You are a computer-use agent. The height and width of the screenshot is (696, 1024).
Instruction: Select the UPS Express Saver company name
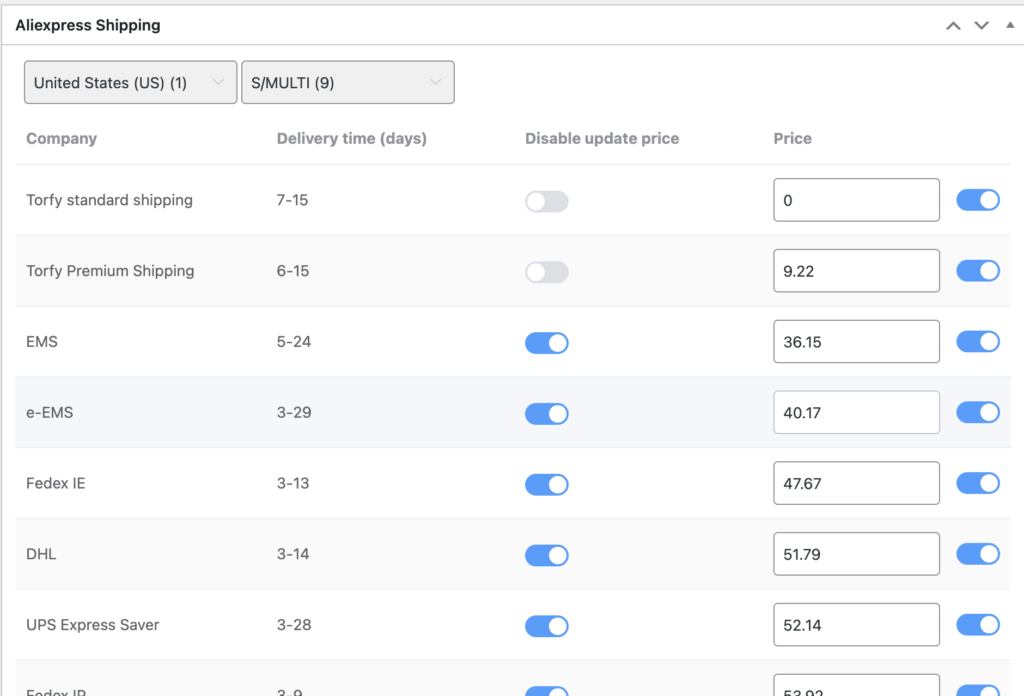[x=93, y=625]
